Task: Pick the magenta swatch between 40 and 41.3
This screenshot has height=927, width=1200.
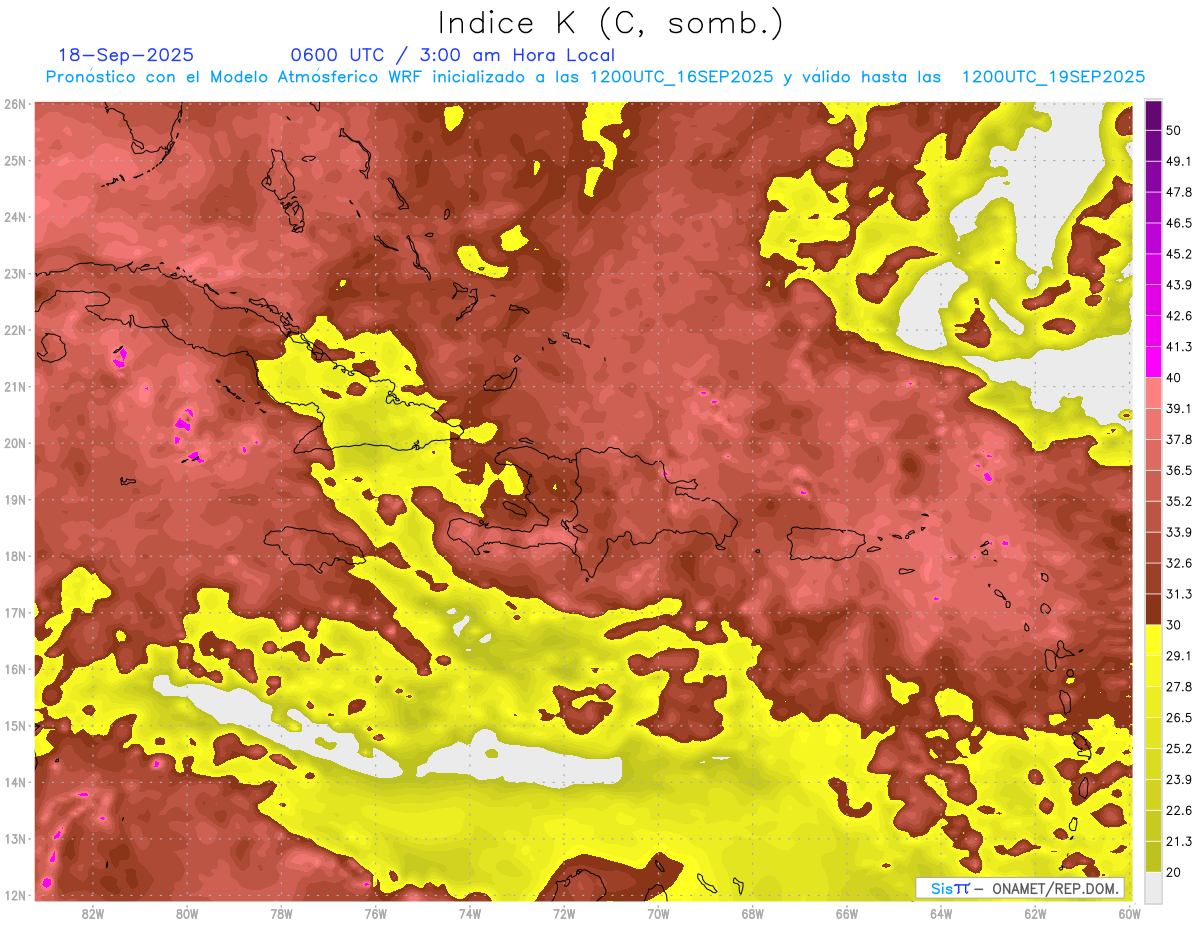Action: tap(1153, 361)
